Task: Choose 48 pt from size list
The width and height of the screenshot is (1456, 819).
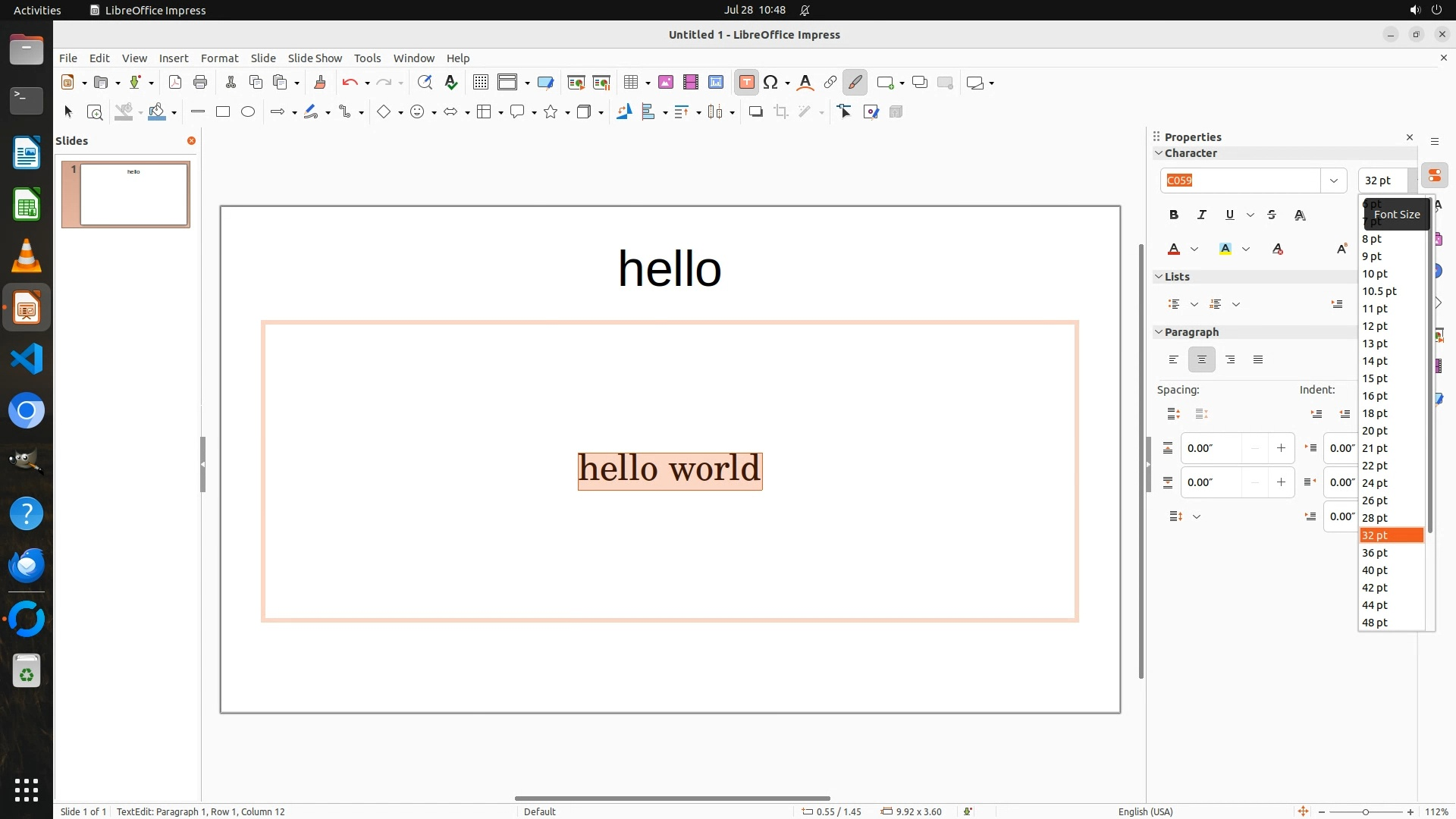Action: pos(1375,623)
